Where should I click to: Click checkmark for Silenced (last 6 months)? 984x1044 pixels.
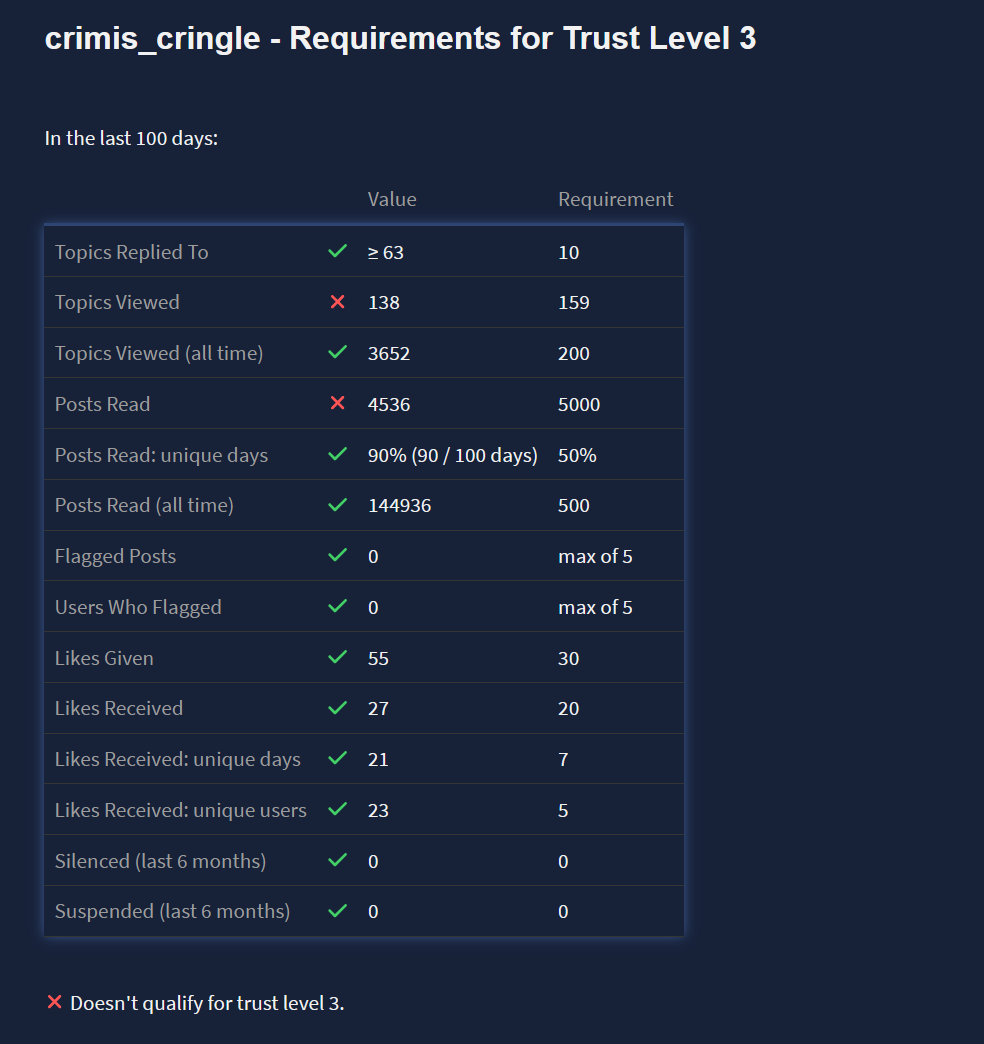pyautogui.click(x=338, y=861)
